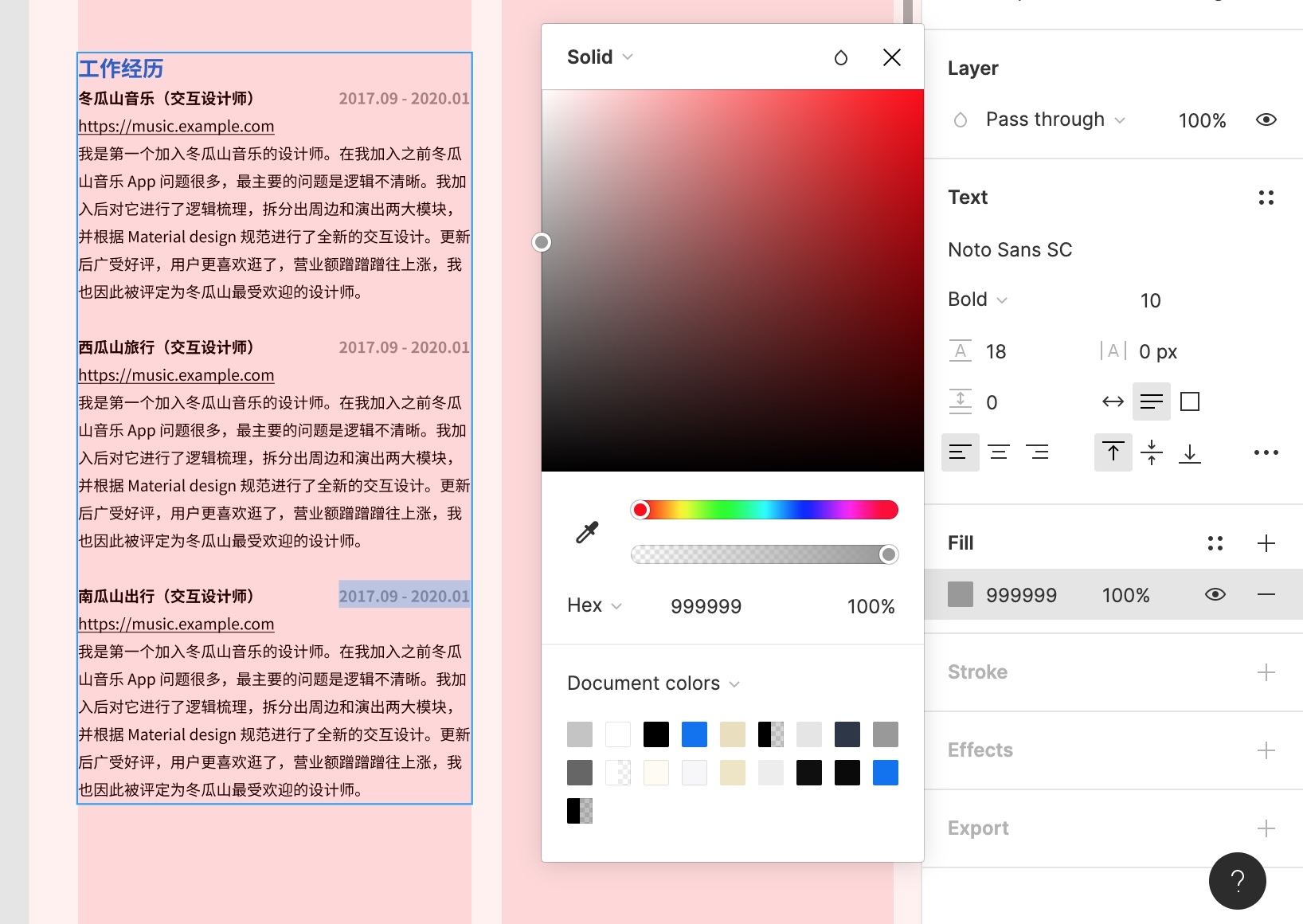The image size is (1303, 924).
Task: Align text vertically to the bottom
Action: click(1191, 452)
